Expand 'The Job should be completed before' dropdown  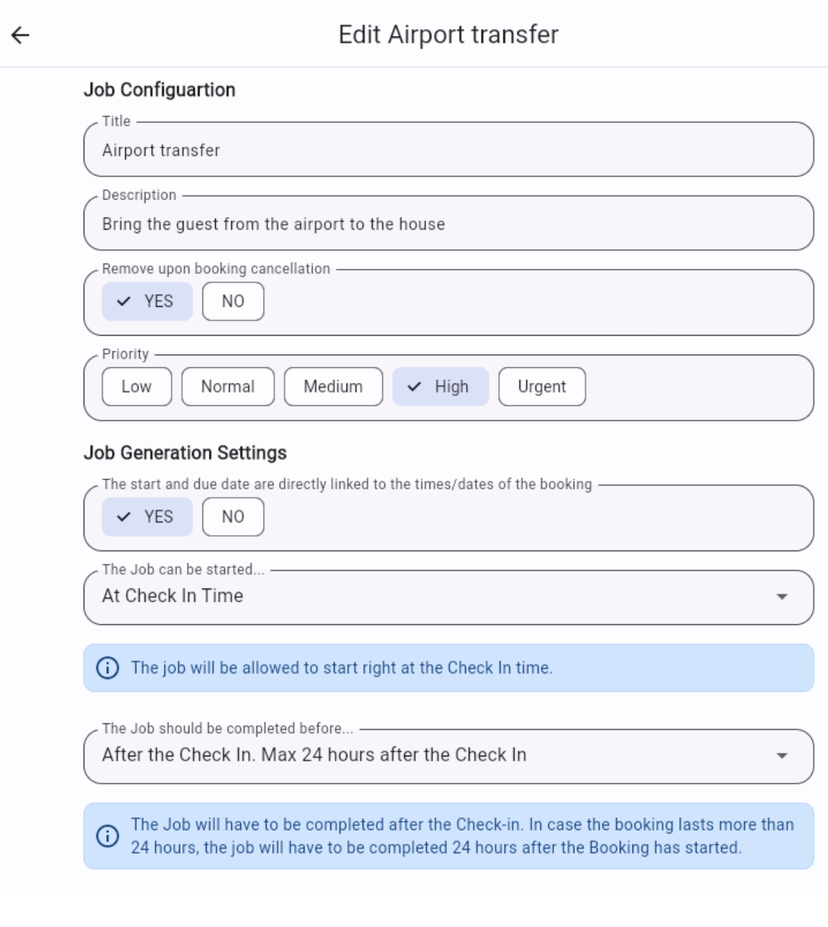(440, 756)
